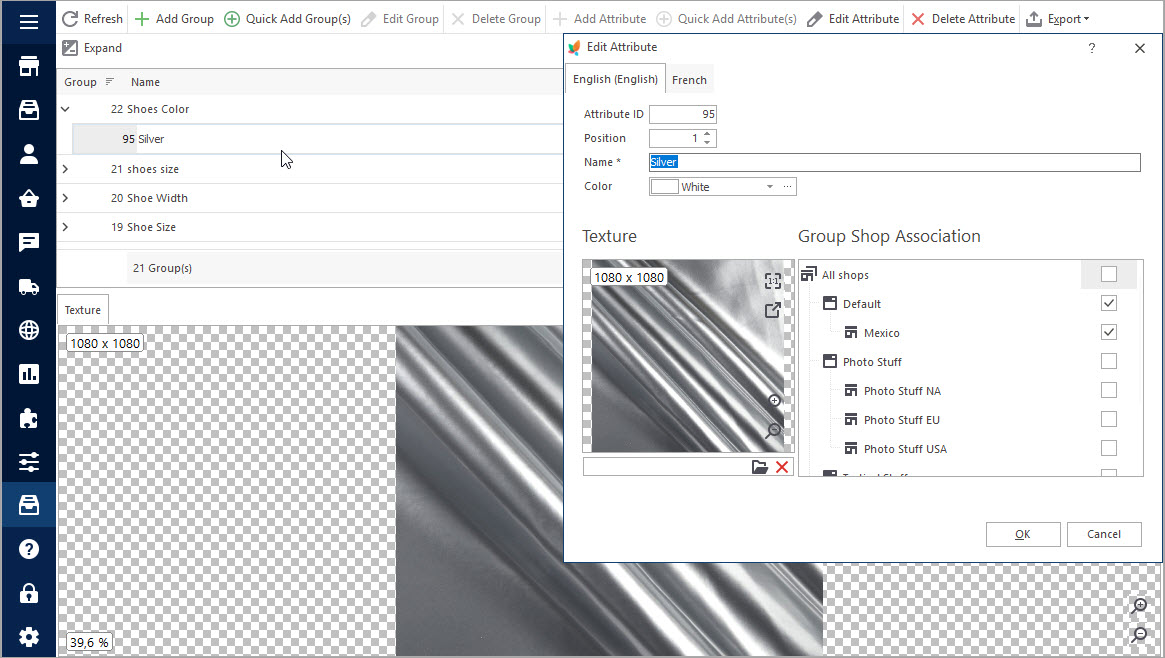Expand the shoes size group row
The image size is (1165, 658).
65,169
